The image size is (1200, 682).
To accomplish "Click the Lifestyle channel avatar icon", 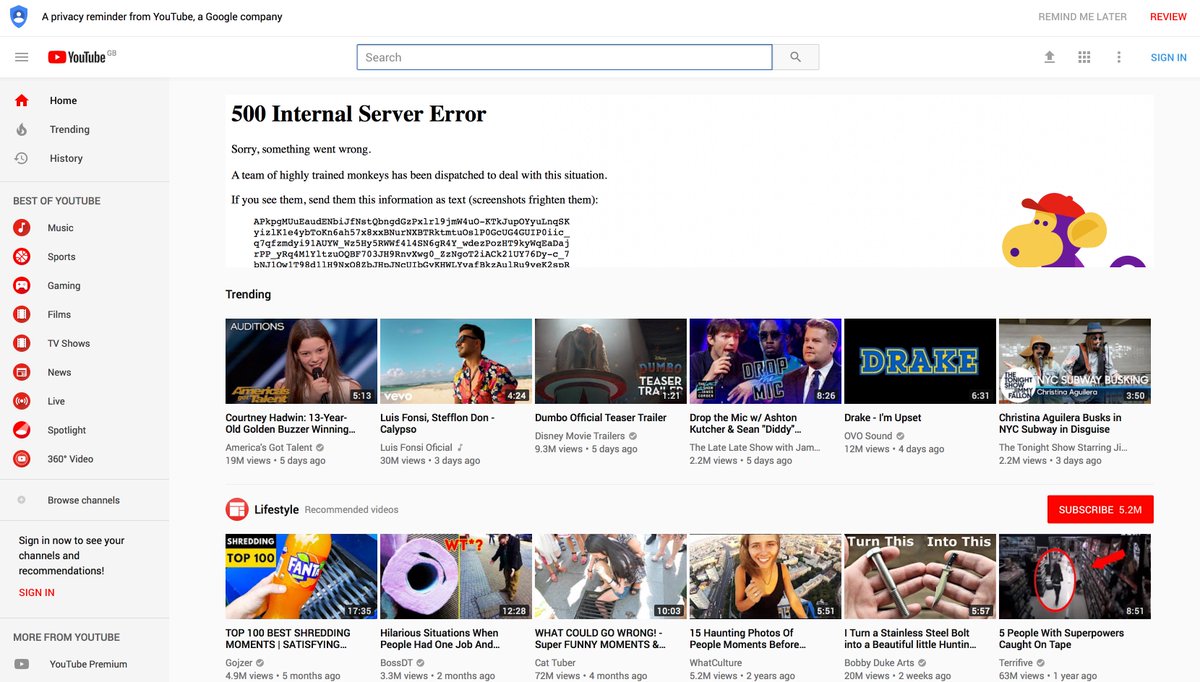I will pyautogui.click(x=237, y=509).
